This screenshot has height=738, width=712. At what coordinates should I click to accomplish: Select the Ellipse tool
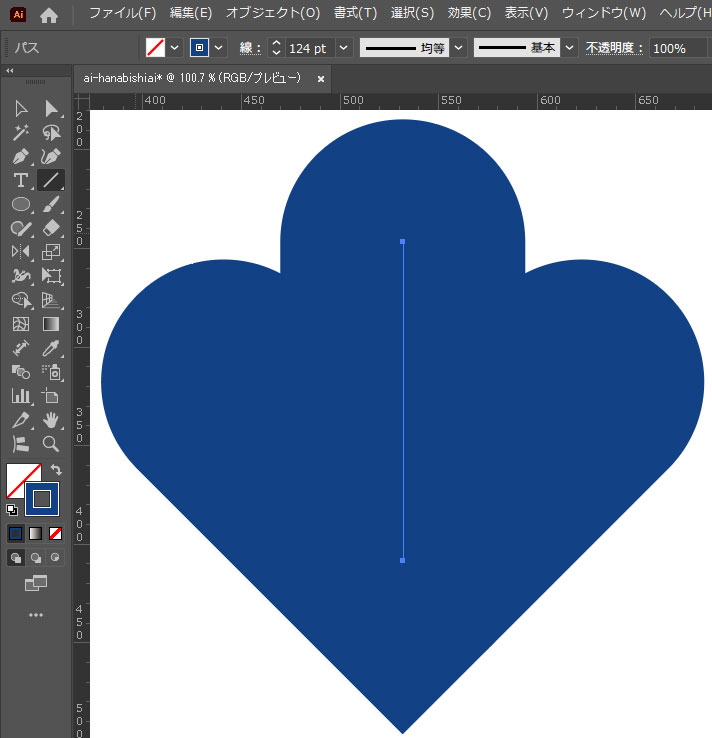[x=20, y=204]
